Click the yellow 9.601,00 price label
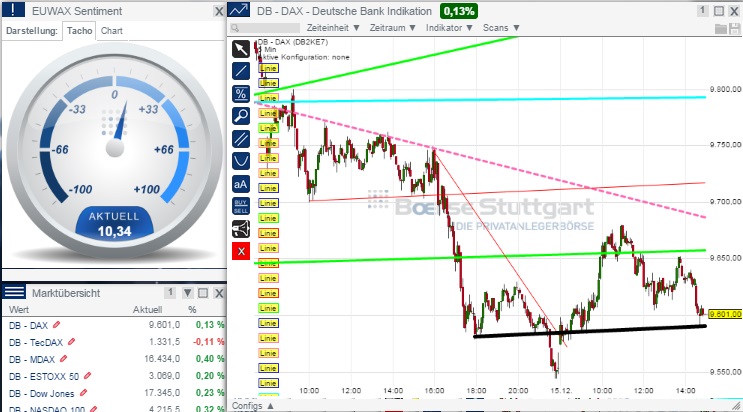 [725, 314]
